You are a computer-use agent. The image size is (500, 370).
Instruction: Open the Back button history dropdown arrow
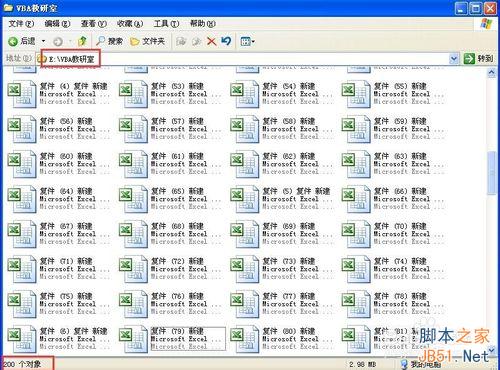pos(43,41)
